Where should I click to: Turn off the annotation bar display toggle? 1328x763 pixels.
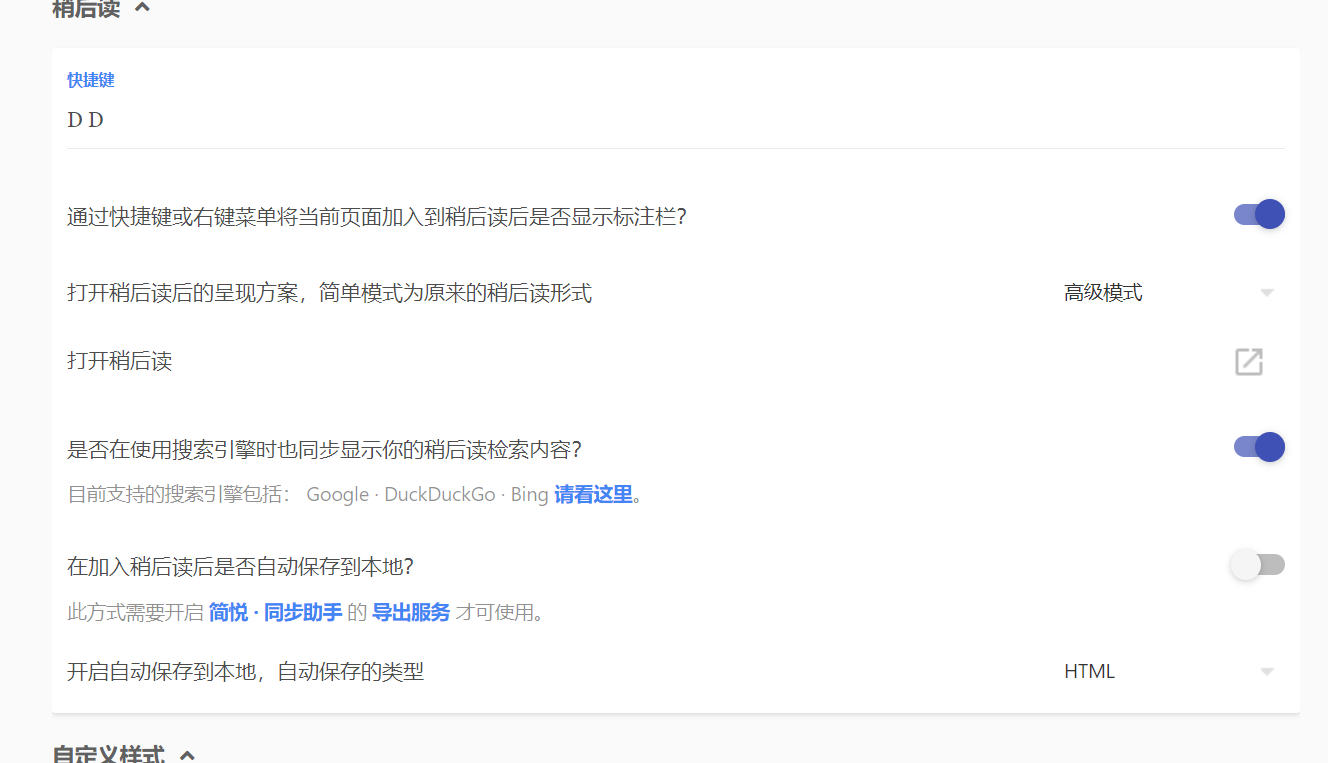pos(1257,213)
